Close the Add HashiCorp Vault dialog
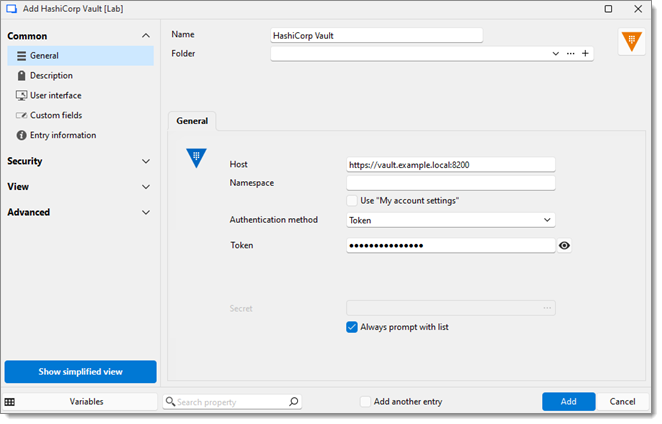 click(x=638, y=9)
